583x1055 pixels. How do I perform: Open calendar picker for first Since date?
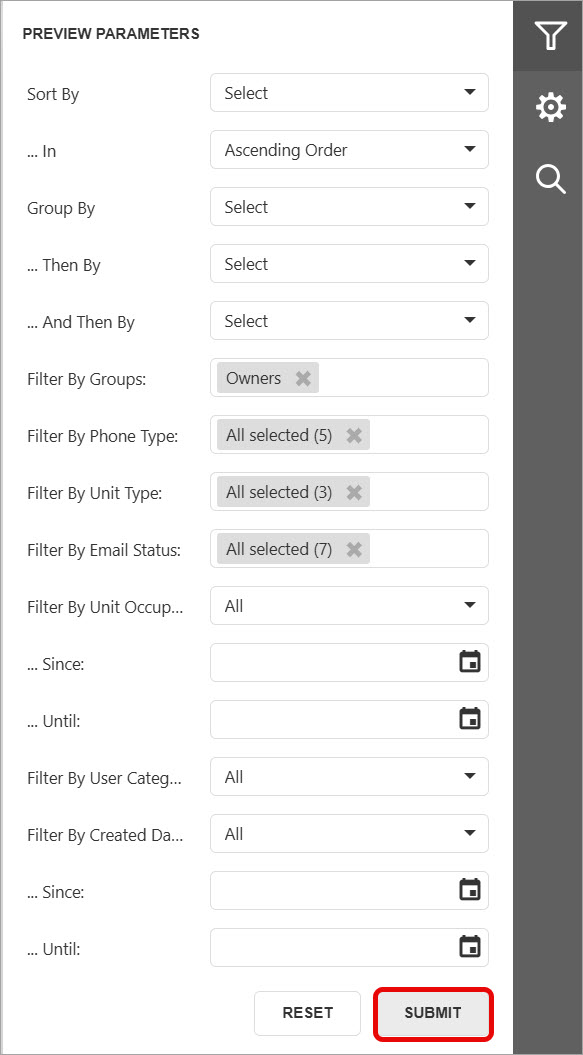coord(469,662)
